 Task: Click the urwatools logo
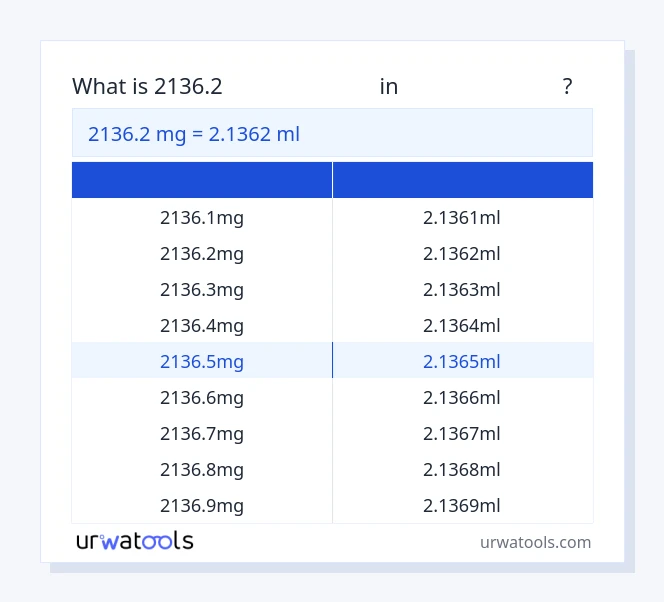pos(135,541)
